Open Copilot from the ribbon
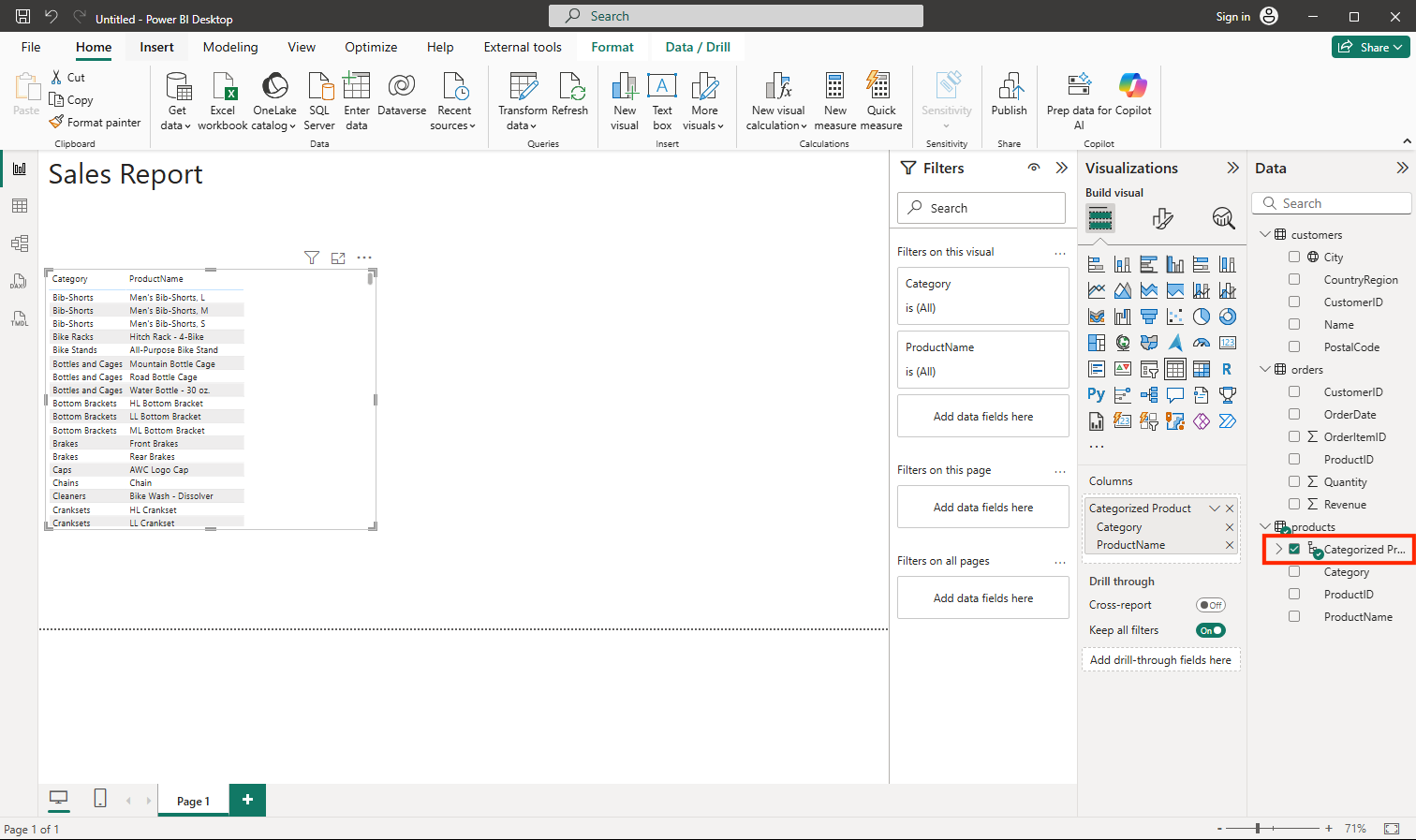This screenshot has width=1416, height=840. (1133, 94)
